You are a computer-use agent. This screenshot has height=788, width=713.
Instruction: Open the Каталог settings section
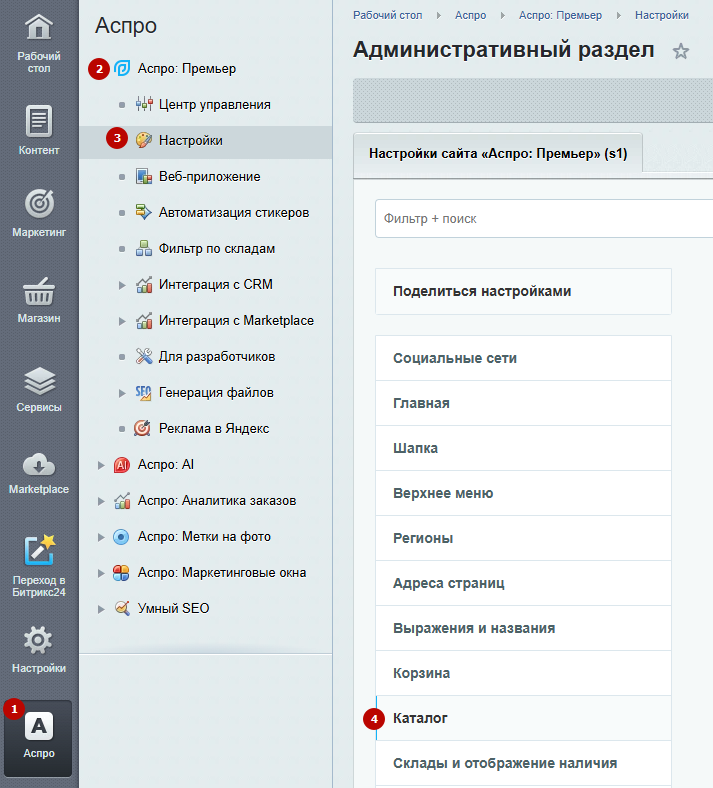point(523,718)
